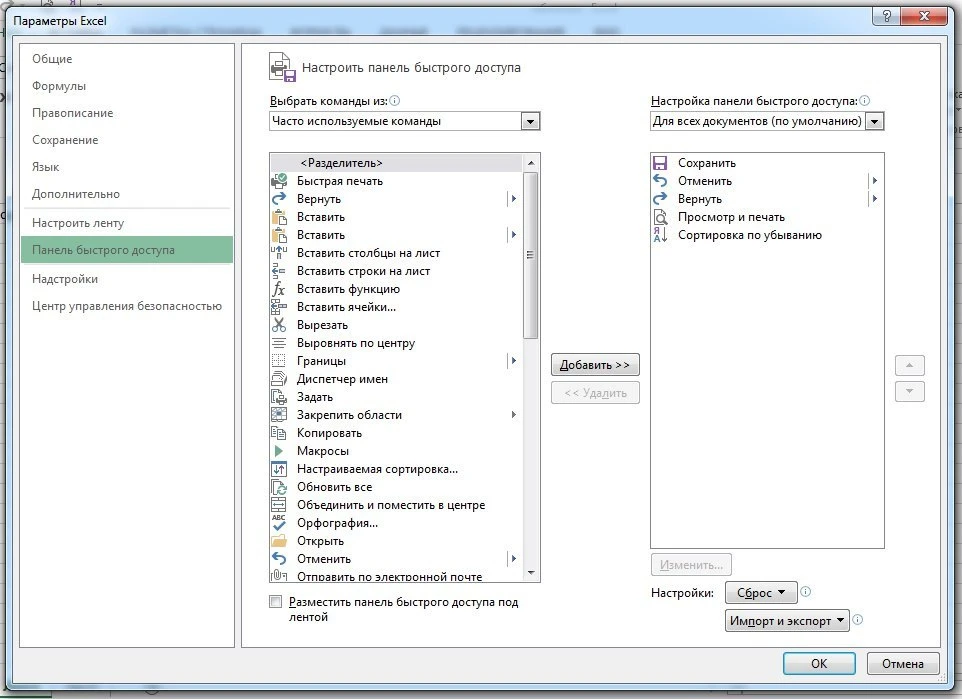
Task: Expand arrow of Отменить in right list
Action: point(874,180)
